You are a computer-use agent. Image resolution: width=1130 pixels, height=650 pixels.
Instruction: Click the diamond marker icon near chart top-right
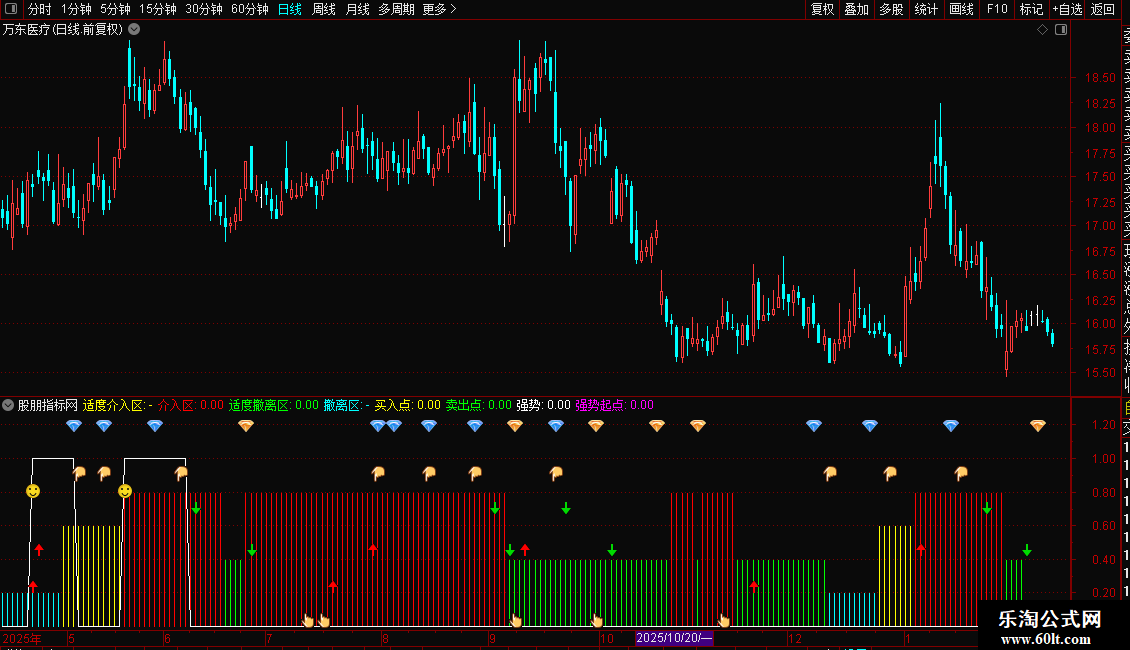click(1042, 30)
